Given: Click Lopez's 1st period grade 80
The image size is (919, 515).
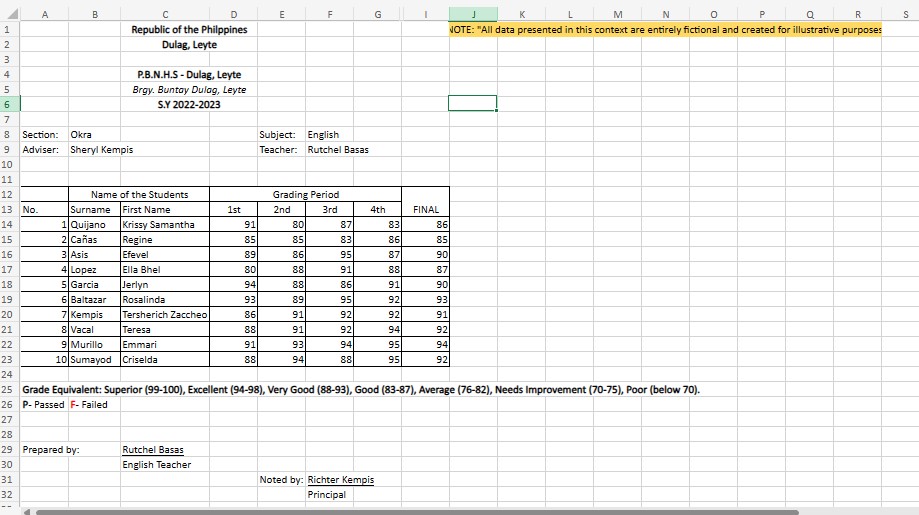Looking at the screenshot, I should (x=233, y=270).
